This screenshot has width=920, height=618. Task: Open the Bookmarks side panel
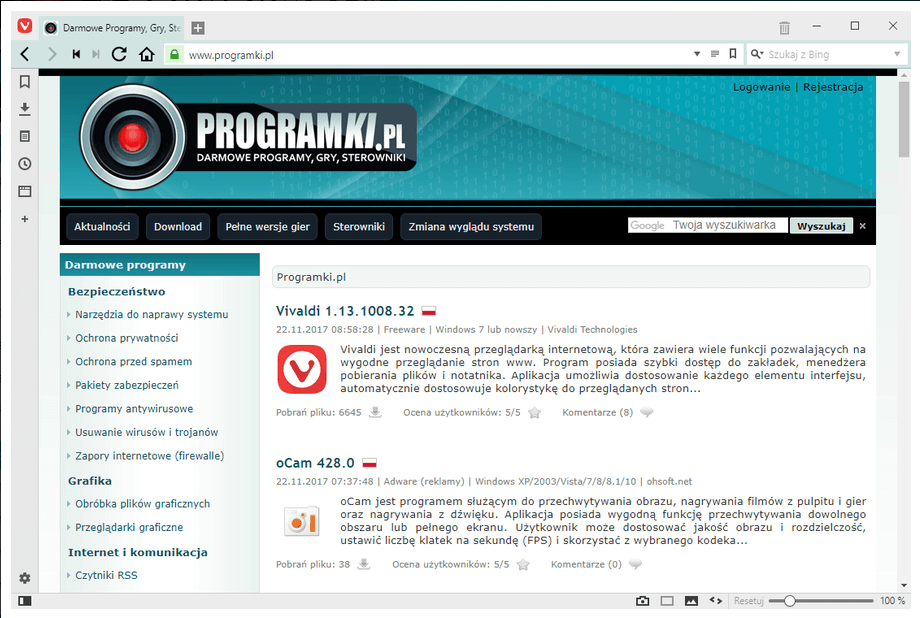tap(25, 82)
